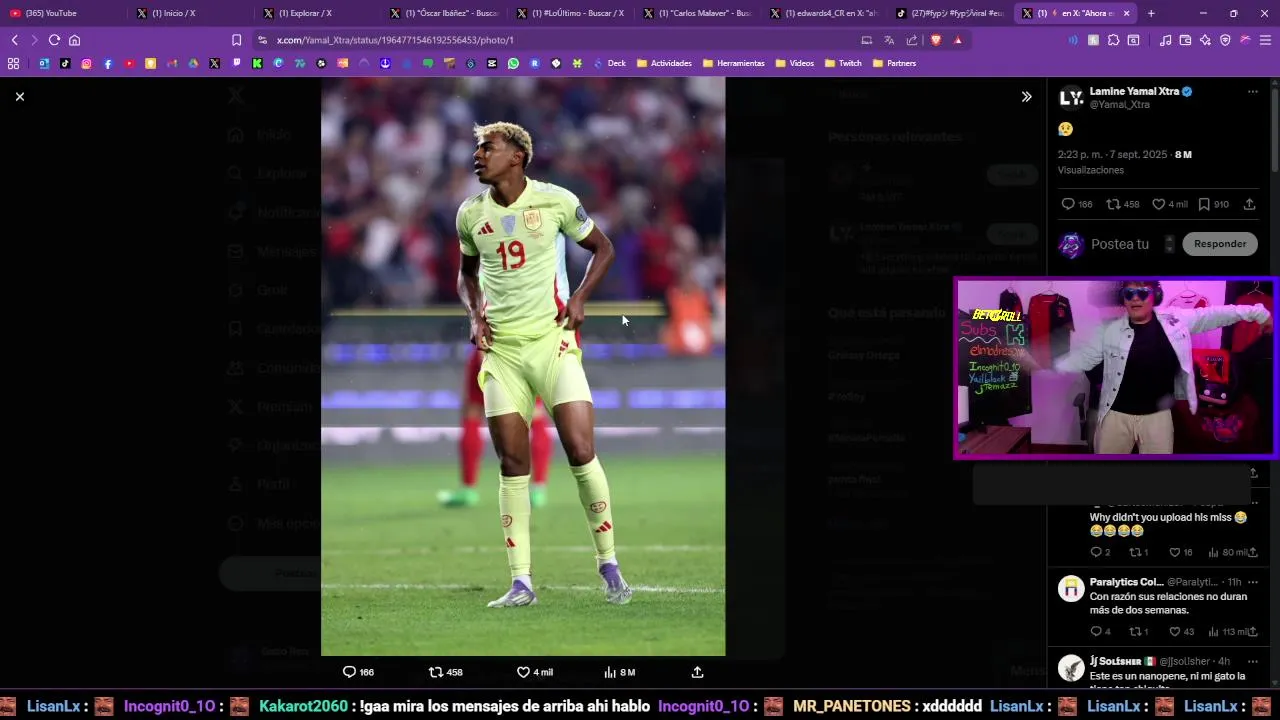Focus the 'Postea tu' reply field
Image resolution: width=1280 pixels, height=720 pixels.
pyautogui.click(x=1119, y=244)
